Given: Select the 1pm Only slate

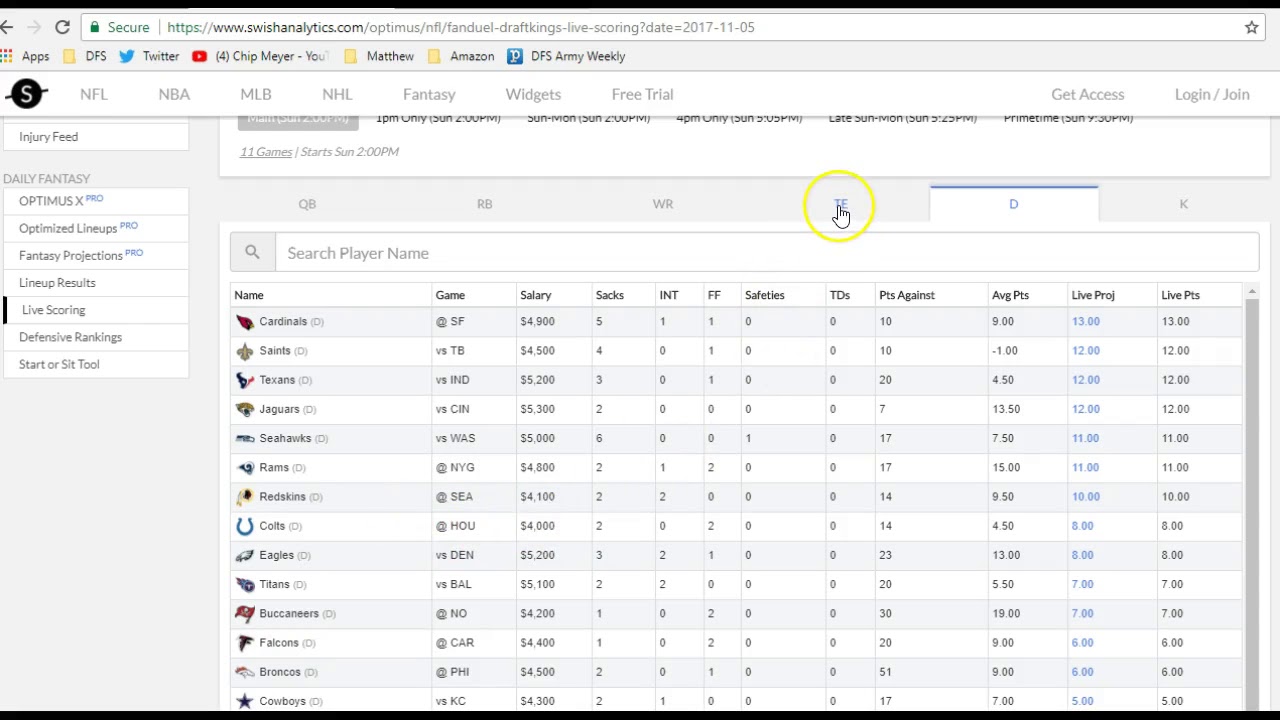Looking at the screenshot, I should point(438,118).
